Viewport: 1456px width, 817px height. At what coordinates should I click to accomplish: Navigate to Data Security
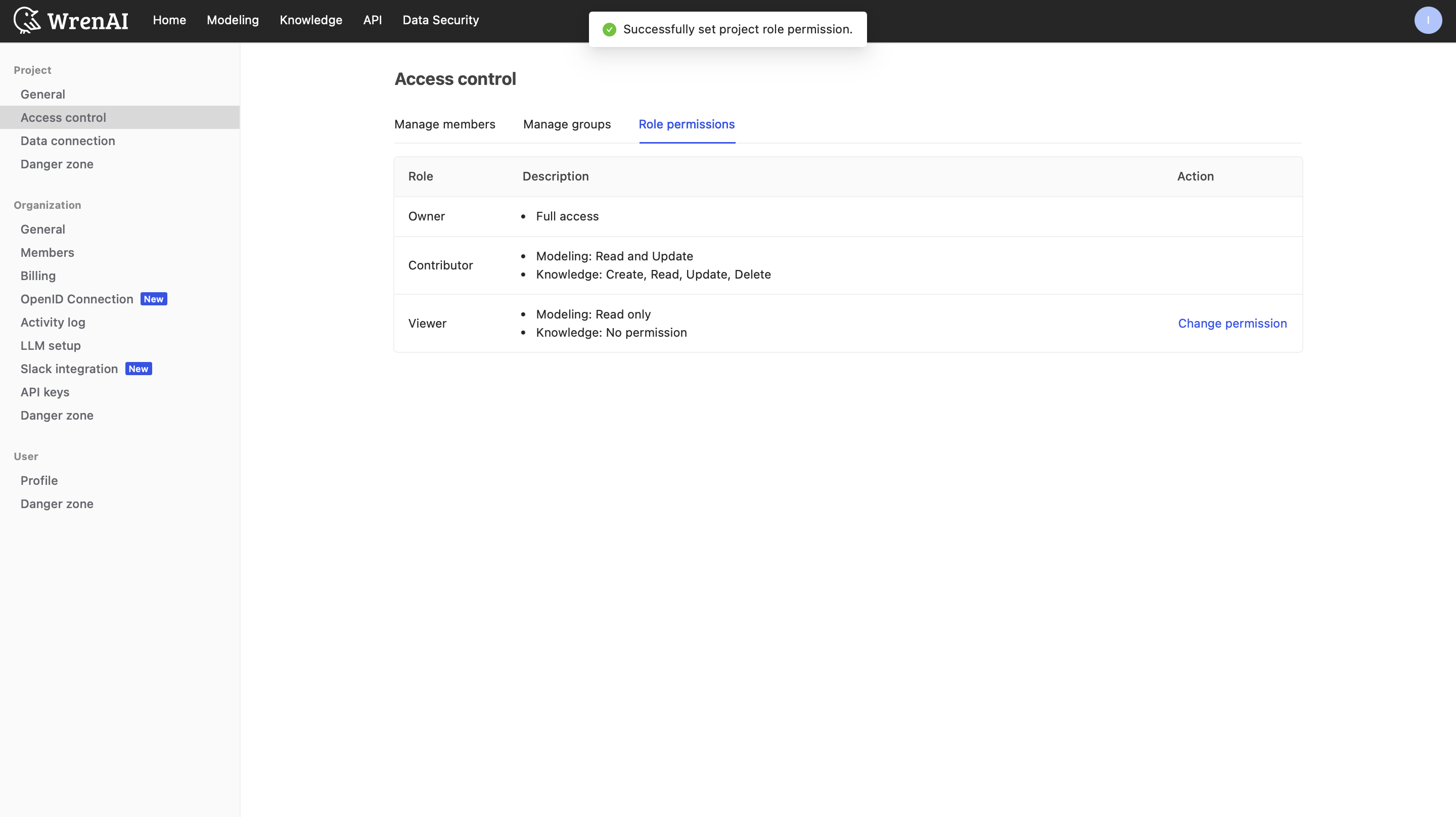click(440, 20)
